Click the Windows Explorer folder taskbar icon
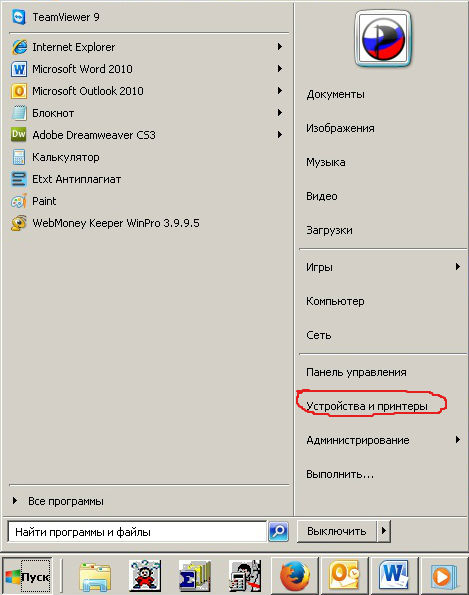 pos(95,576)
